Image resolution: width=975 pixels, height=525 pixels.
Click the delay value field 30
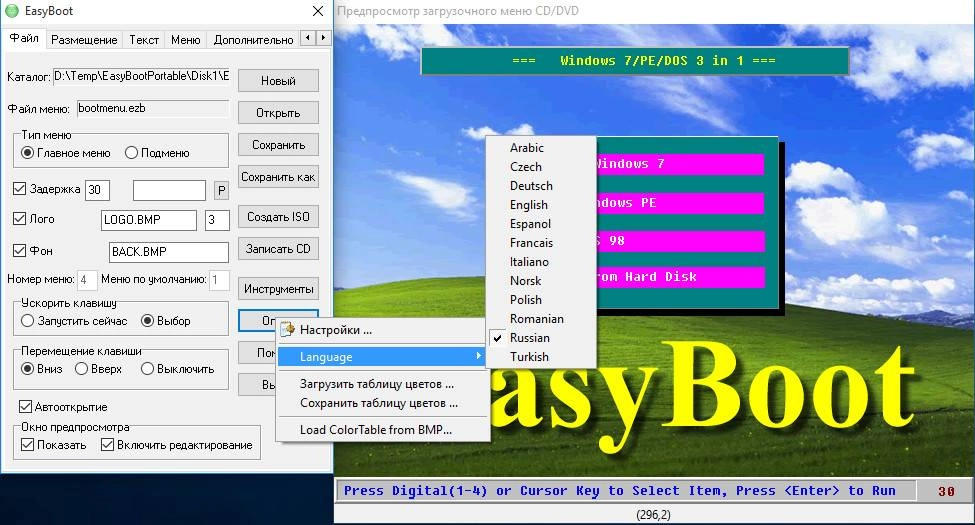tap(97, 190)
